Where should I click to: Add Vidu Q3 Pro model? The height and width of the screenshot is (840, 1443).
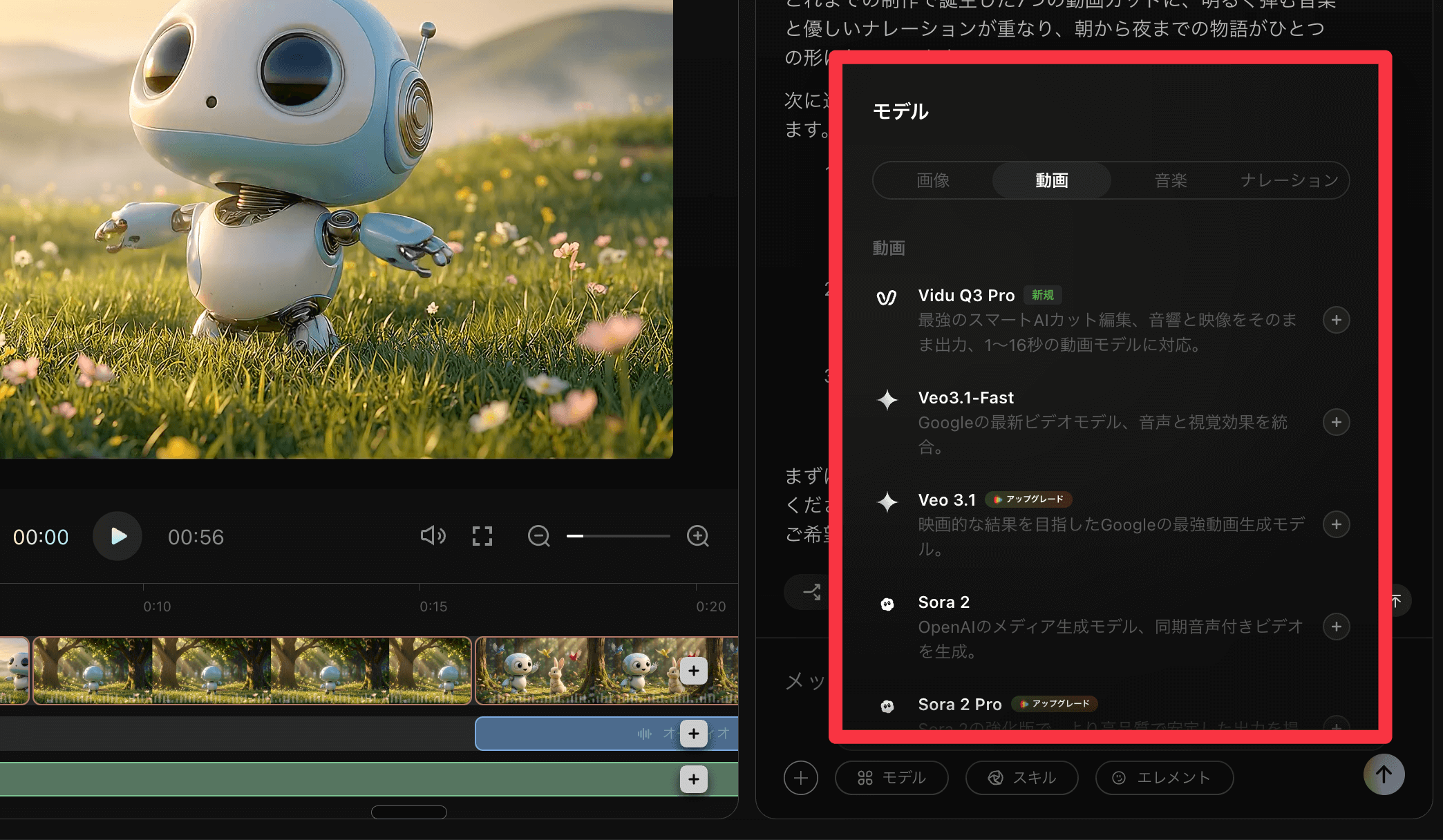click(1336, 320)
